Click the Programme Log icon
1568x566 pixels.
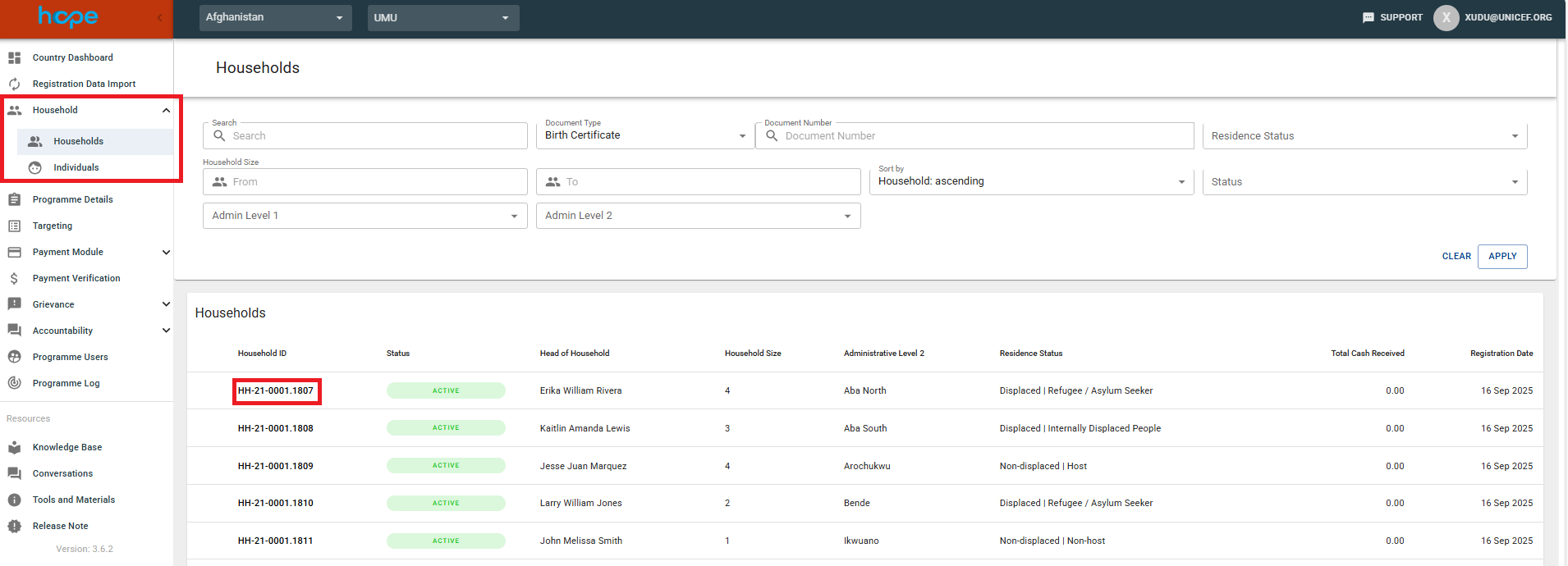click(x=14, y=383)
